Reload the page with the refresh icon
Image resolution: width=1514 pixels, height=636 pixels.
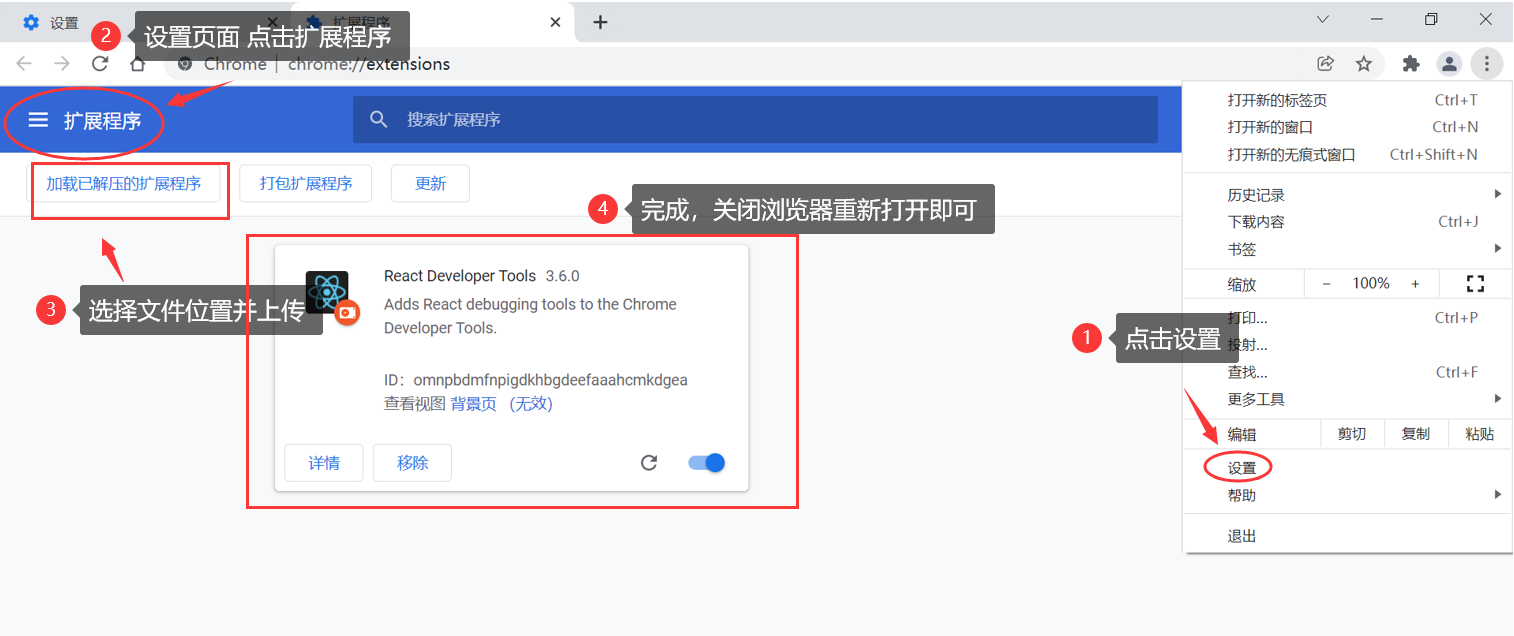(x=100, y=64)
